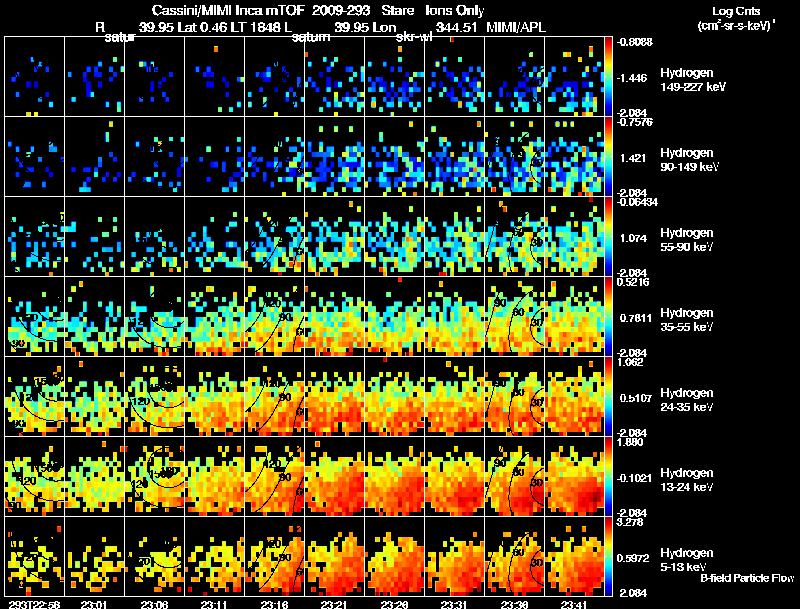Select the Hydrogen 13-24 keV panel at 23:36
Screen dimensions: 800x609
[514, 477]
